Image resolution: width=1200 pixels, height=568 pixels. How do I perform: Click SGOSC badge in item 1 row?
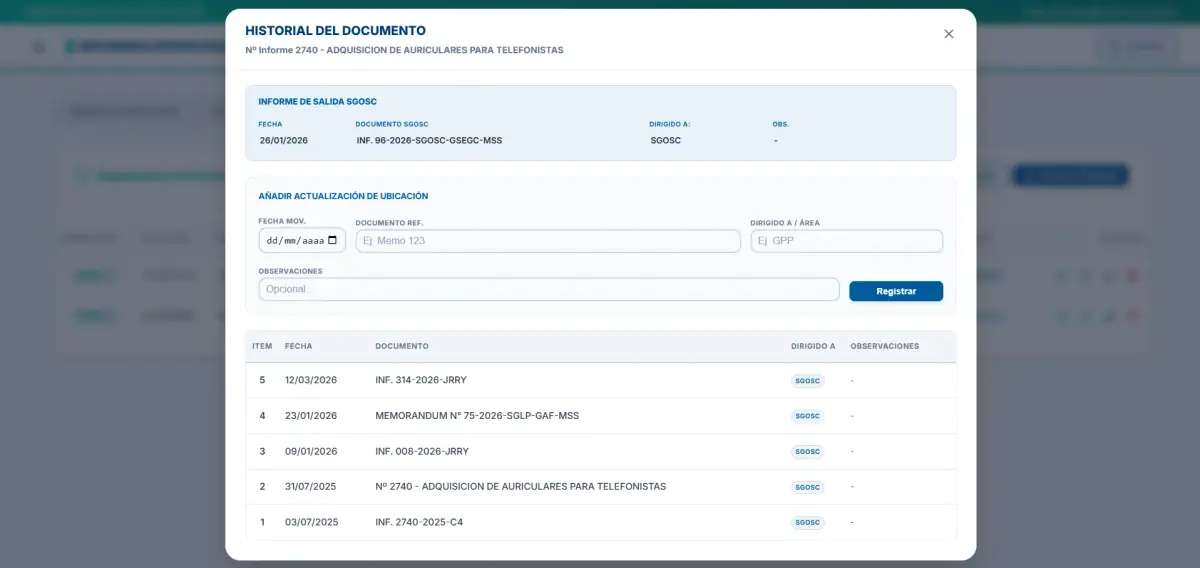pyautogui.click(x=807, y=523)
